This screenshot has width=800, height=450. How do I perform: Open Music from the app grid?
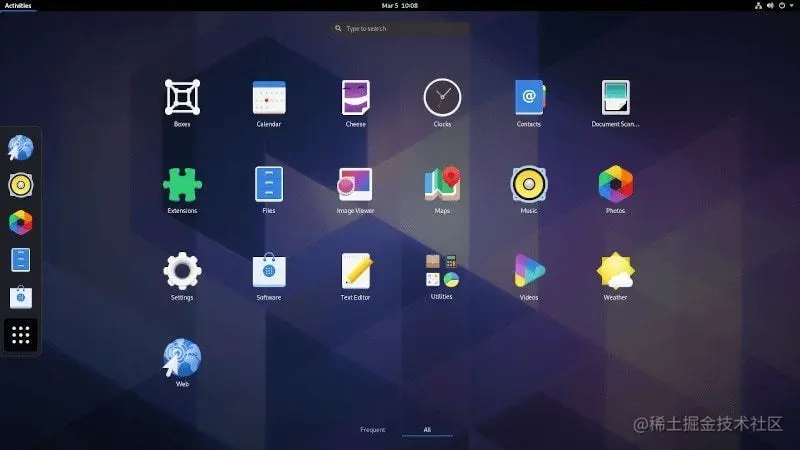529,185
